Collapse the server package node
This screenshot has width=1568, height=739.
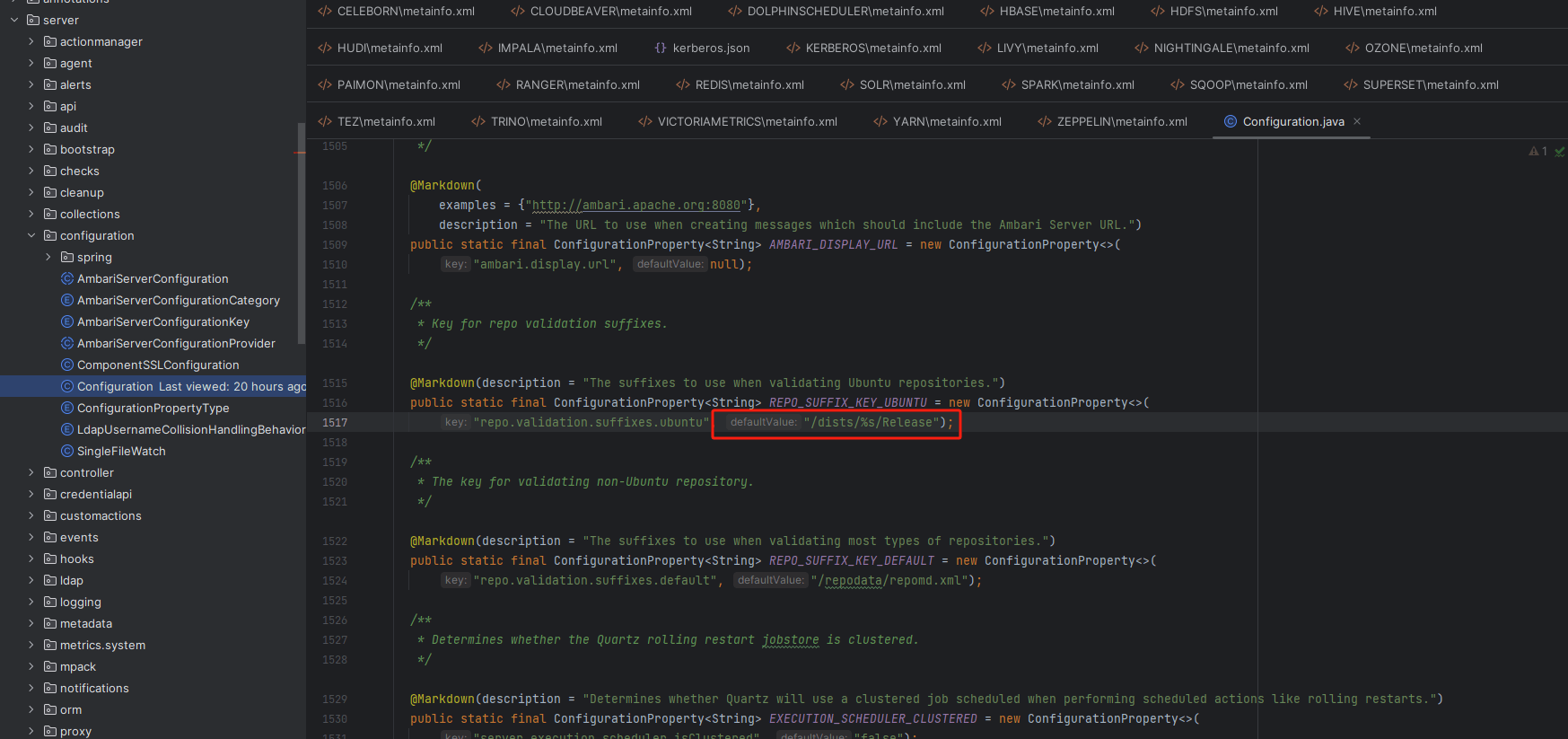[14, 20]
